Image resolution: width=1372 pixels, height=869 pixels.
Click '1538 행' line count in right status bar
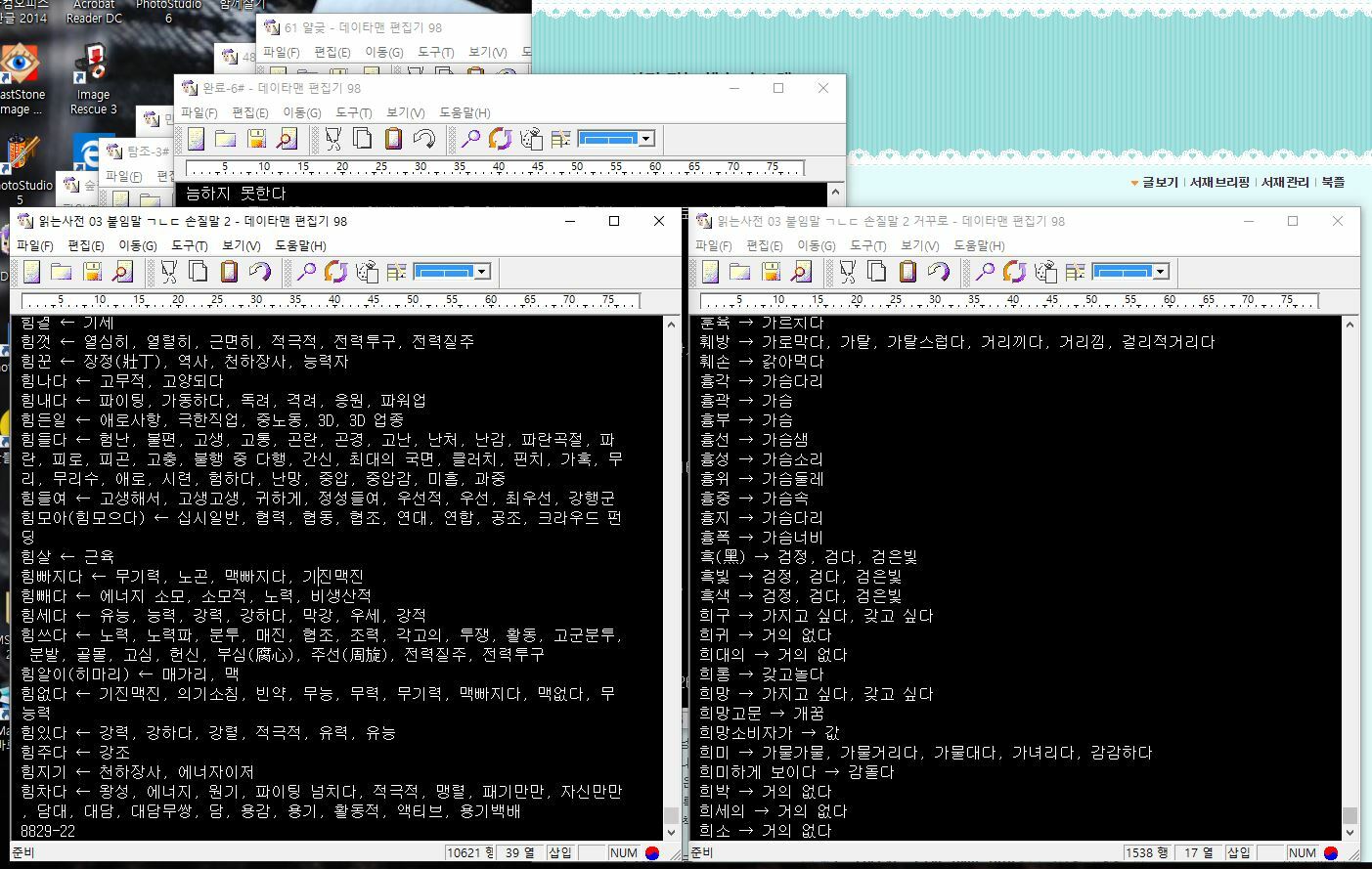[x=1146, y=852]
